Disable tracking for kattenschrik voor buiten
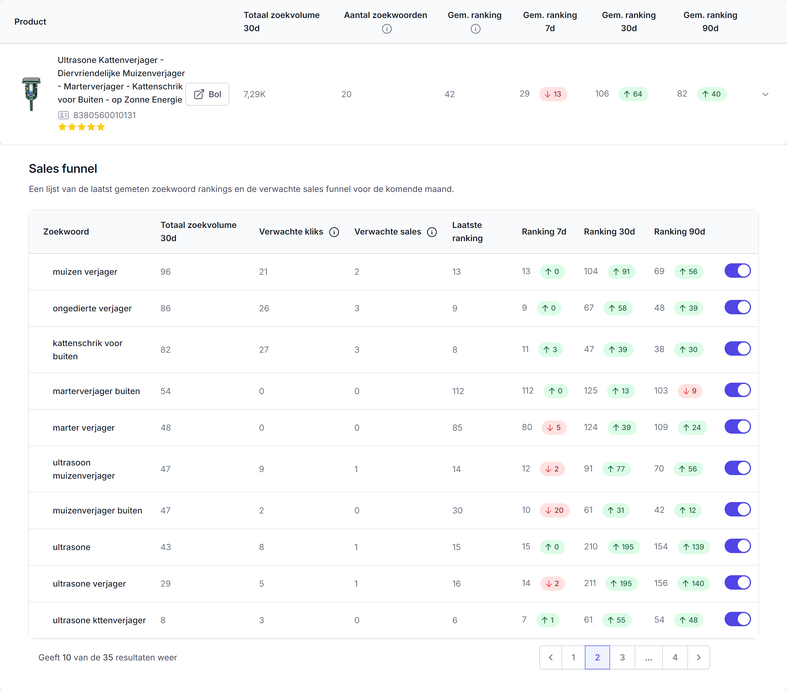The image size is (787, 691). tap(737, 349)
